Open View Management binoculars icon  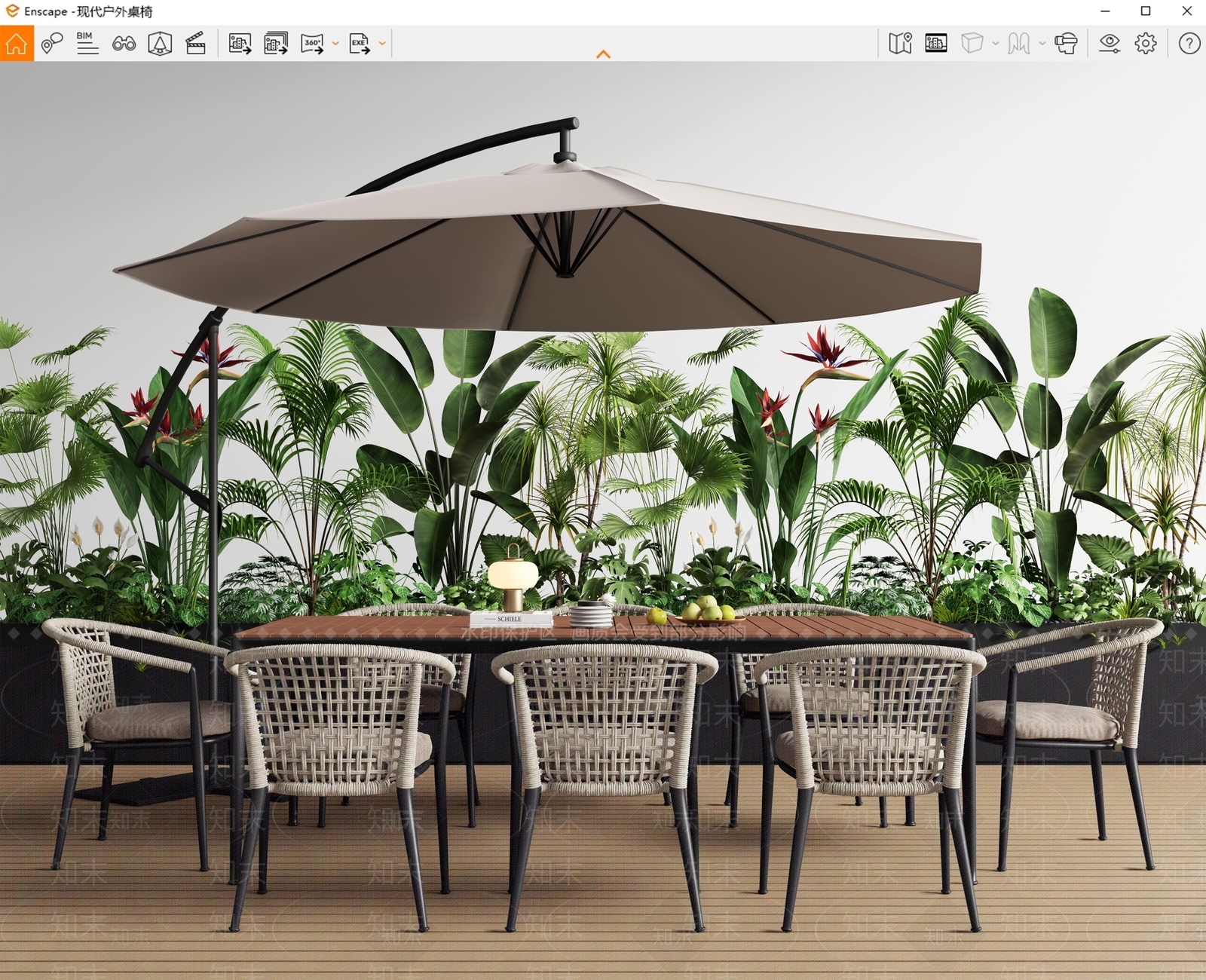(124, 44)
